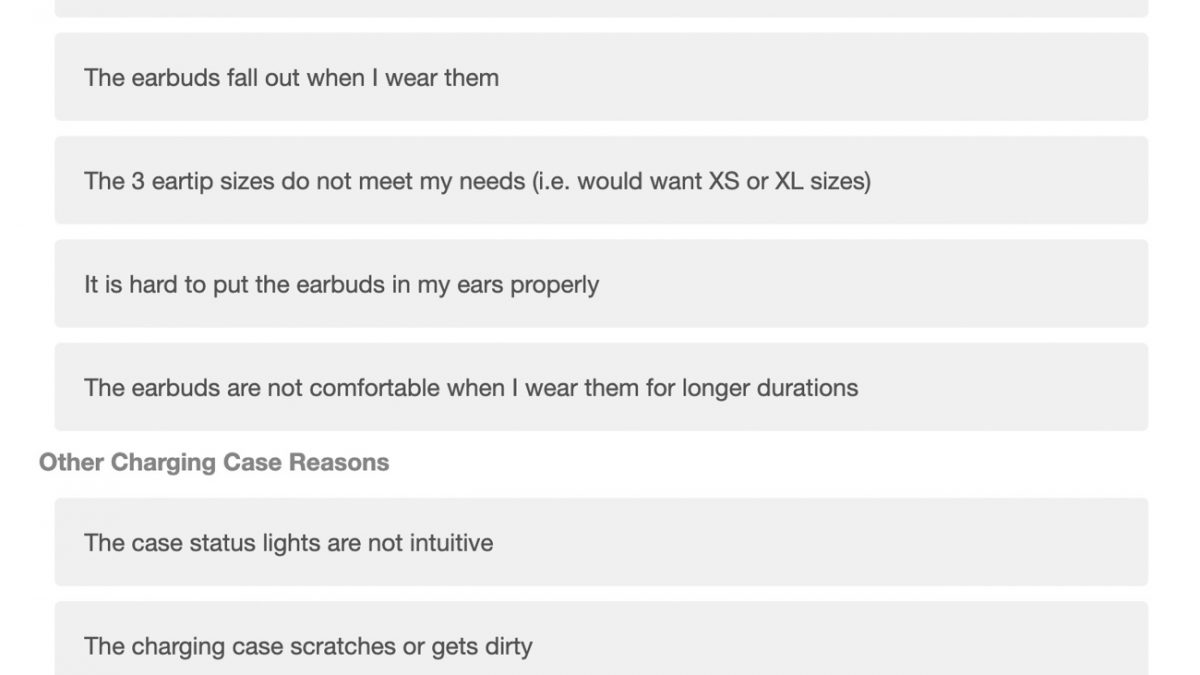Toggle the earbuds fall out answer

click(291, 78)
